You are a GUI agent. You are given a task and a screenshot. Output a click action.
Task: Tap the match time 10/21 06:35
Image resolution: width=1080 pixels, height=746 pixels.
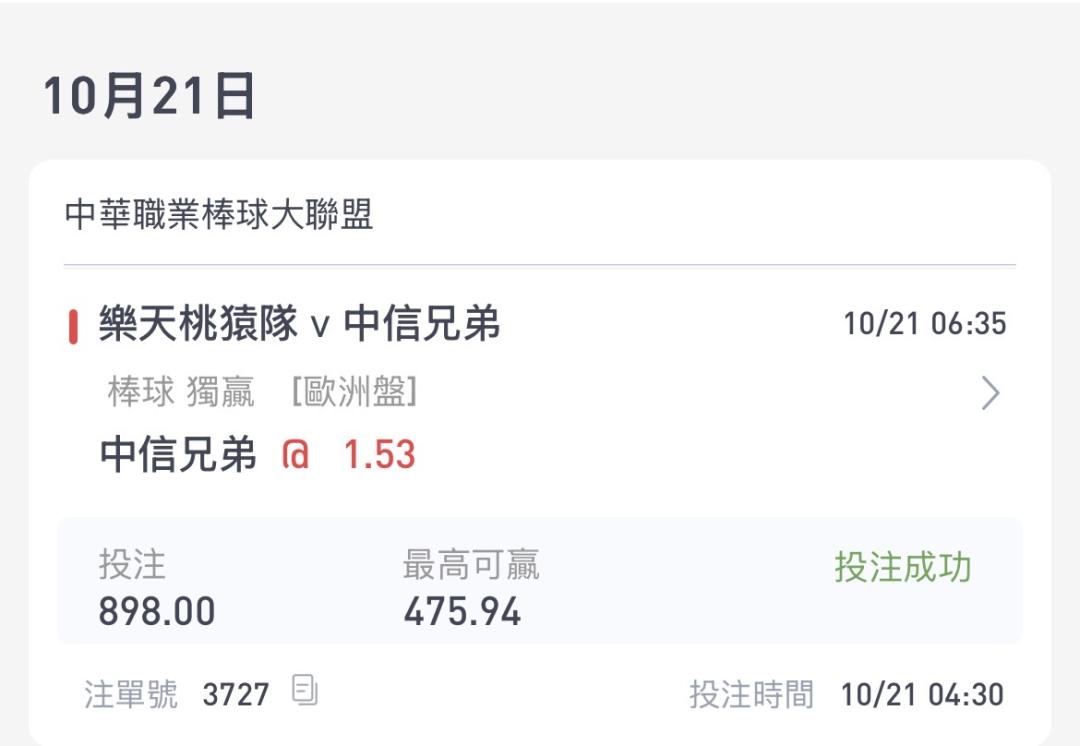point(925,324)
